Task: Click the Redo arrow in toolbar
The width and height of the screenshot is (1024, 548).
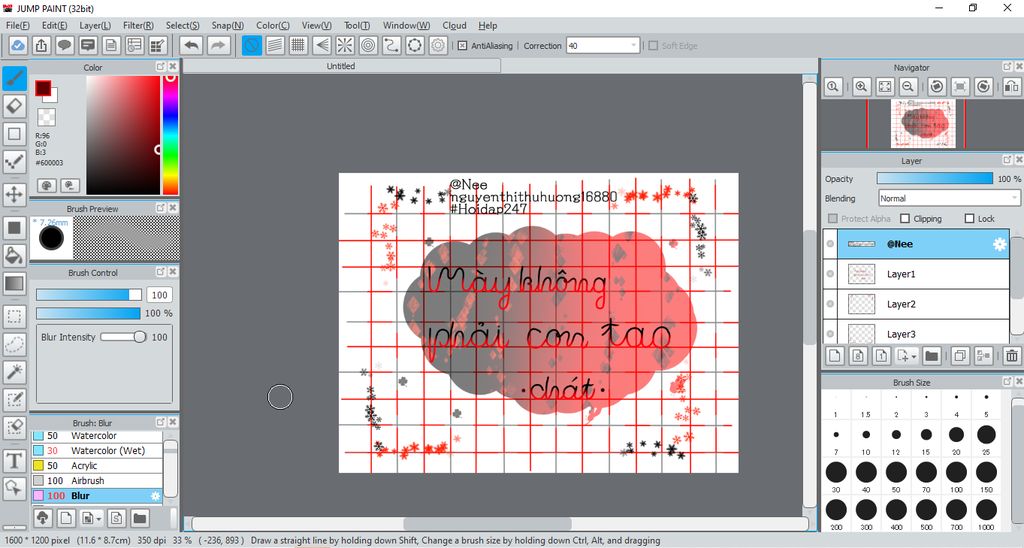Action: [x=219, y=45]
